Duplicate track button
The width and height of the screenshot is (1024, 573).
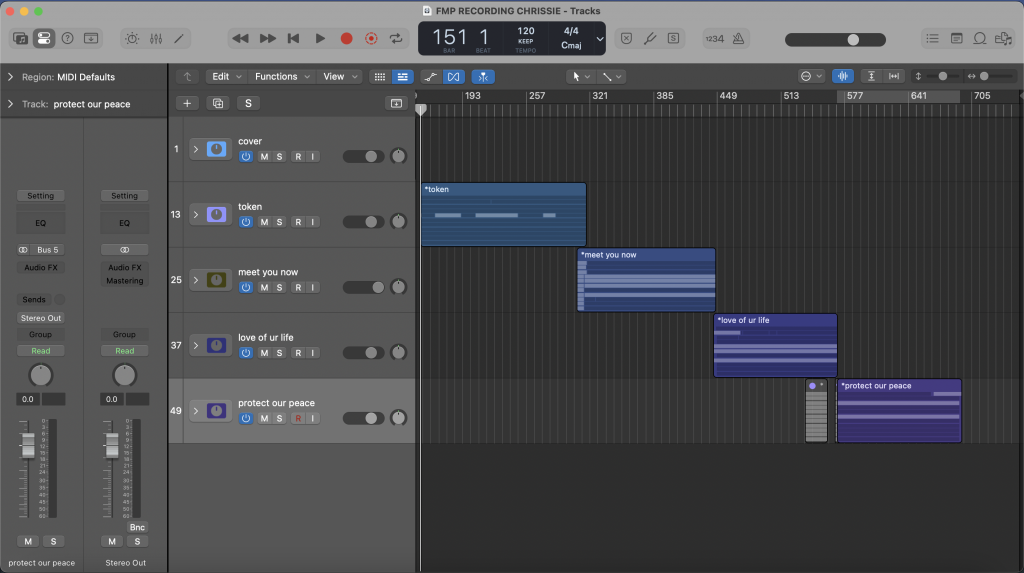coord(217,103)
